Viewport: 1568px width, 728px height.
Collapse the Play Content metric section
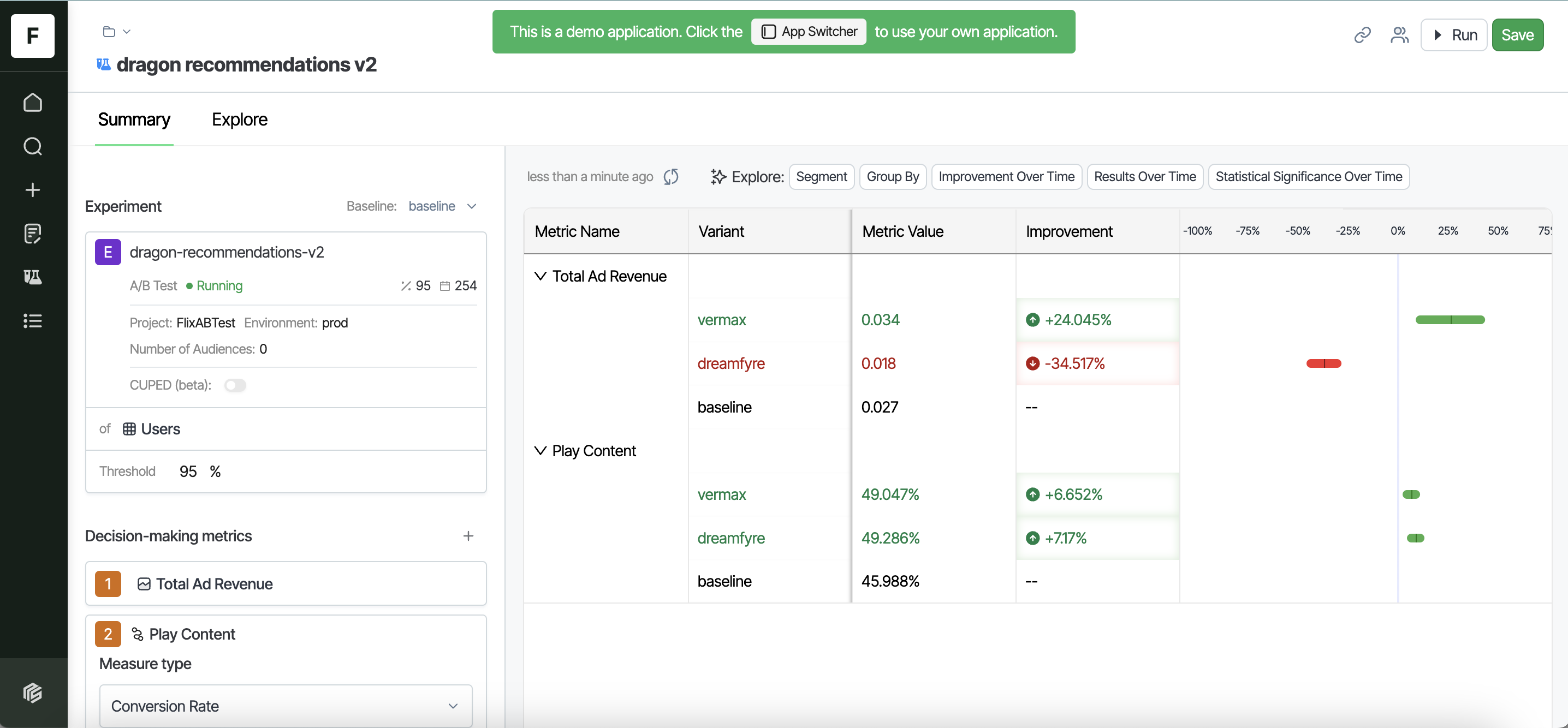(x=540, y=450)
